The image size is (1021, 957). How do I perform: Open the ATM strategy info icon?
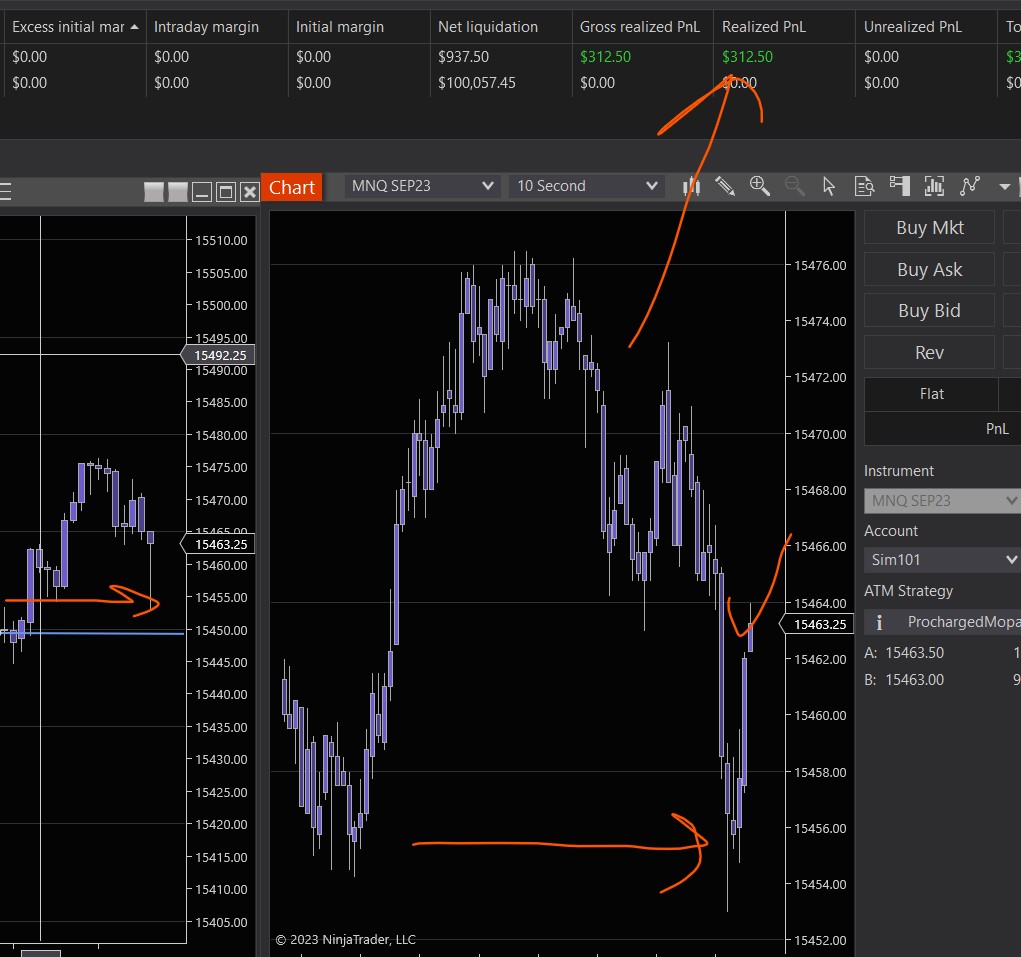click(879, 622)
